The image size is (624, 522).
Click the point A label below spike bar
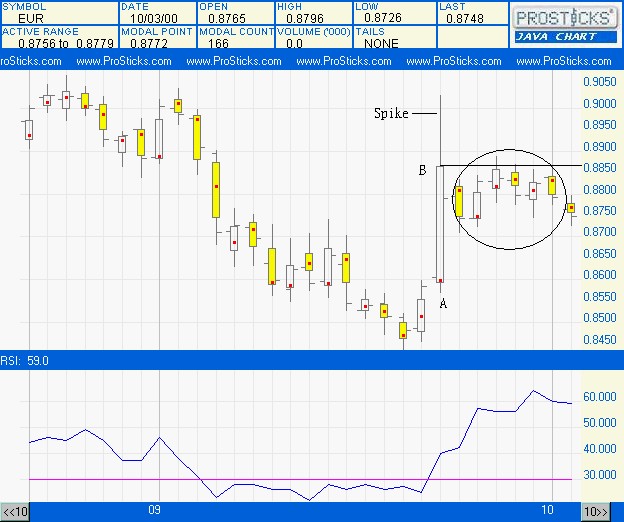point(443,304)
